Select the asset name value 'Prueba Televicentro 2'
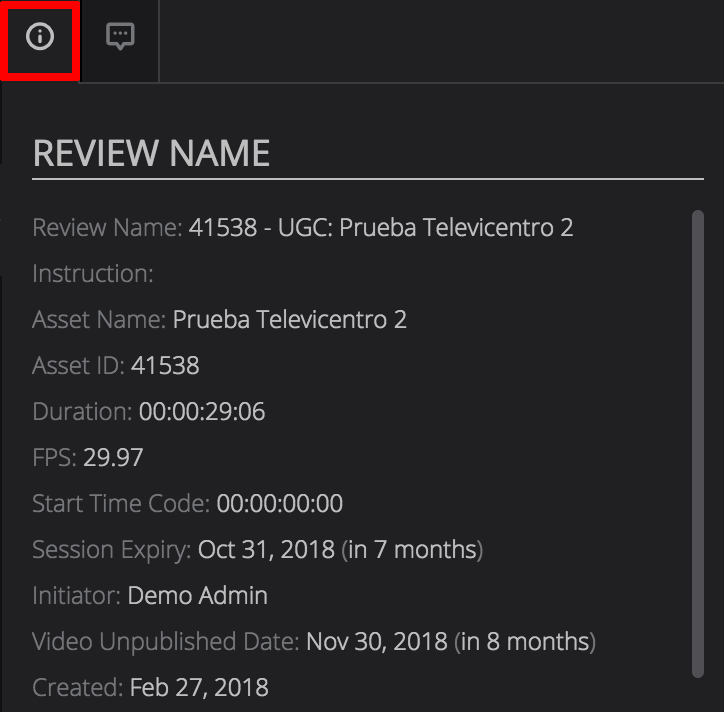Viewport: 724px width, 712px height. point(289,320)
